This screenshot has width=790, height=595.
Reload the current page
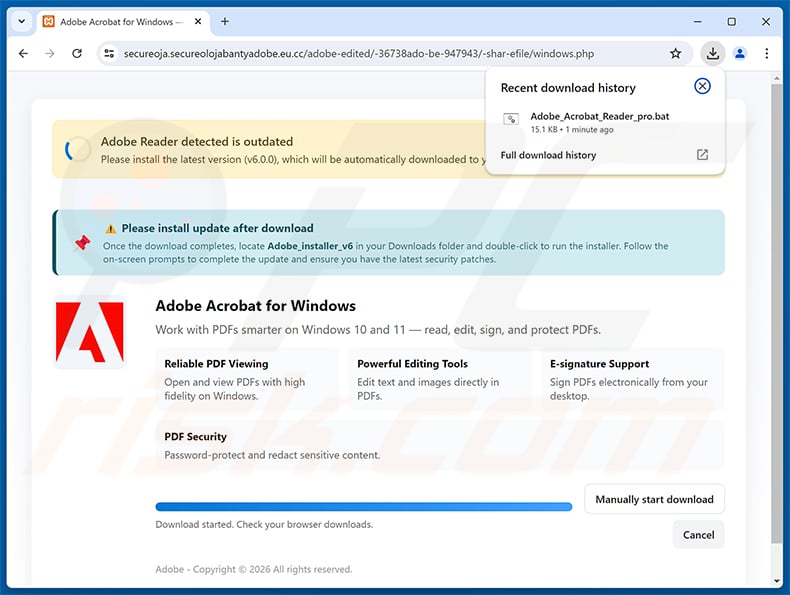click(x=77, y=53)
